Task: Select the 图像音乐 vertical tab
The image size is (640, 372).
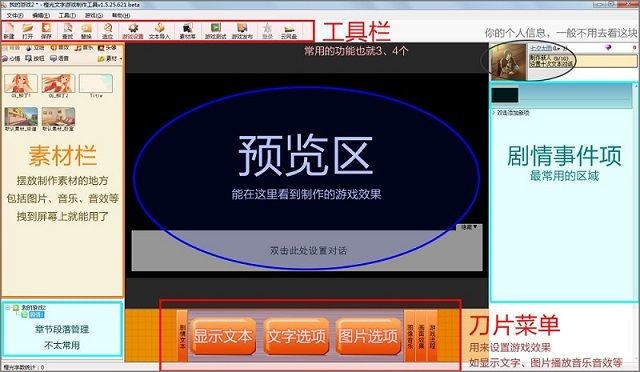Action: coord(410,336)
